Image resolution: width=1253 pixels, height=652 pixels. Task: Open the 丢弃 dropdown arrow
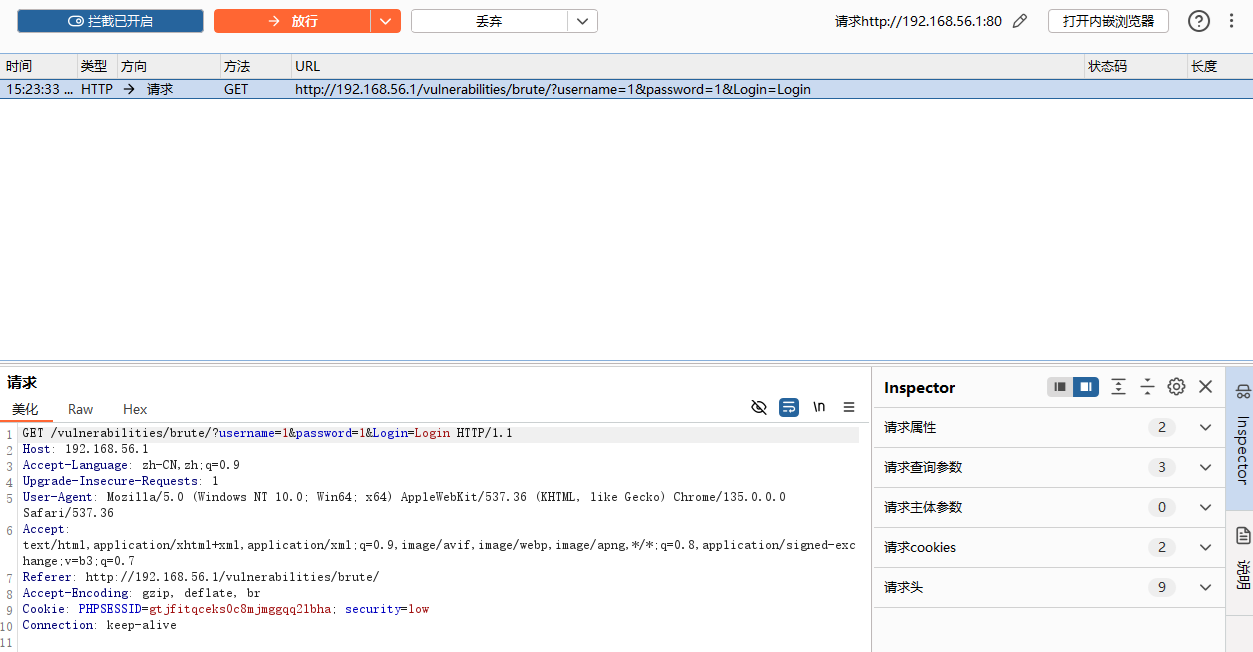coord(583,21)
